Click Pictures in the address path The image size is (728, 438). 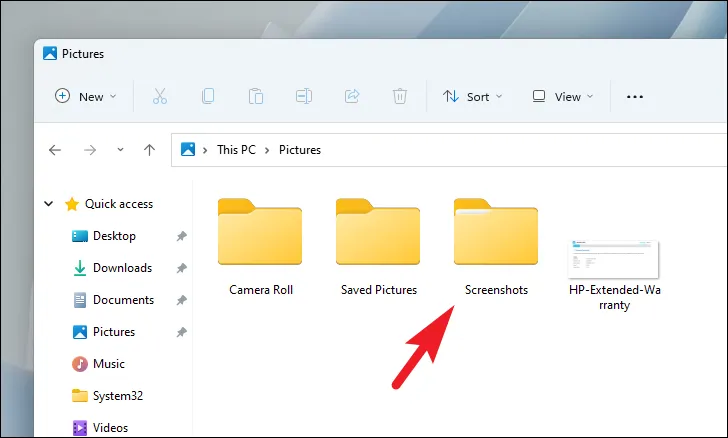tap(300, 150)
